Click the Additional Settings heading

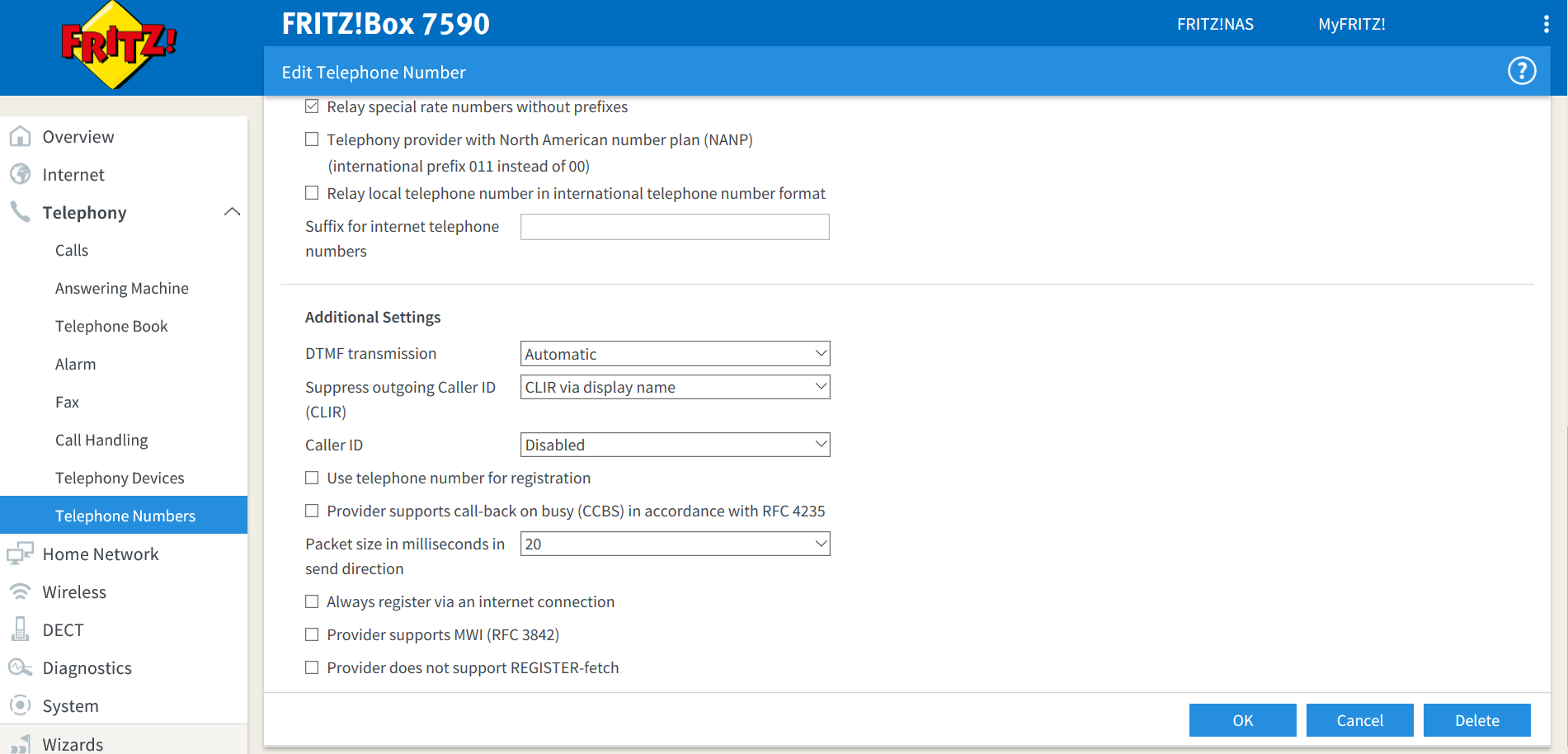pos(373,317)
